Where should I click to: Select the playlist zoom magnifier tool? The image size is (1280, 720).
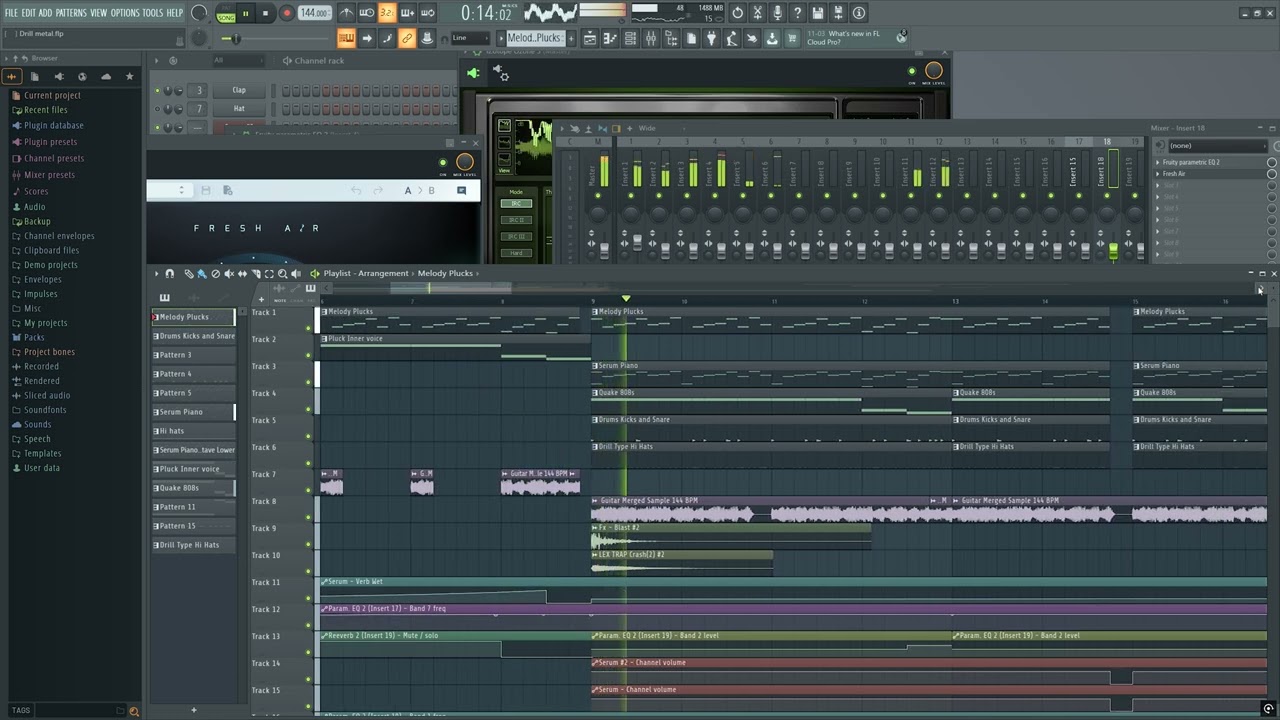pos(282,273)
